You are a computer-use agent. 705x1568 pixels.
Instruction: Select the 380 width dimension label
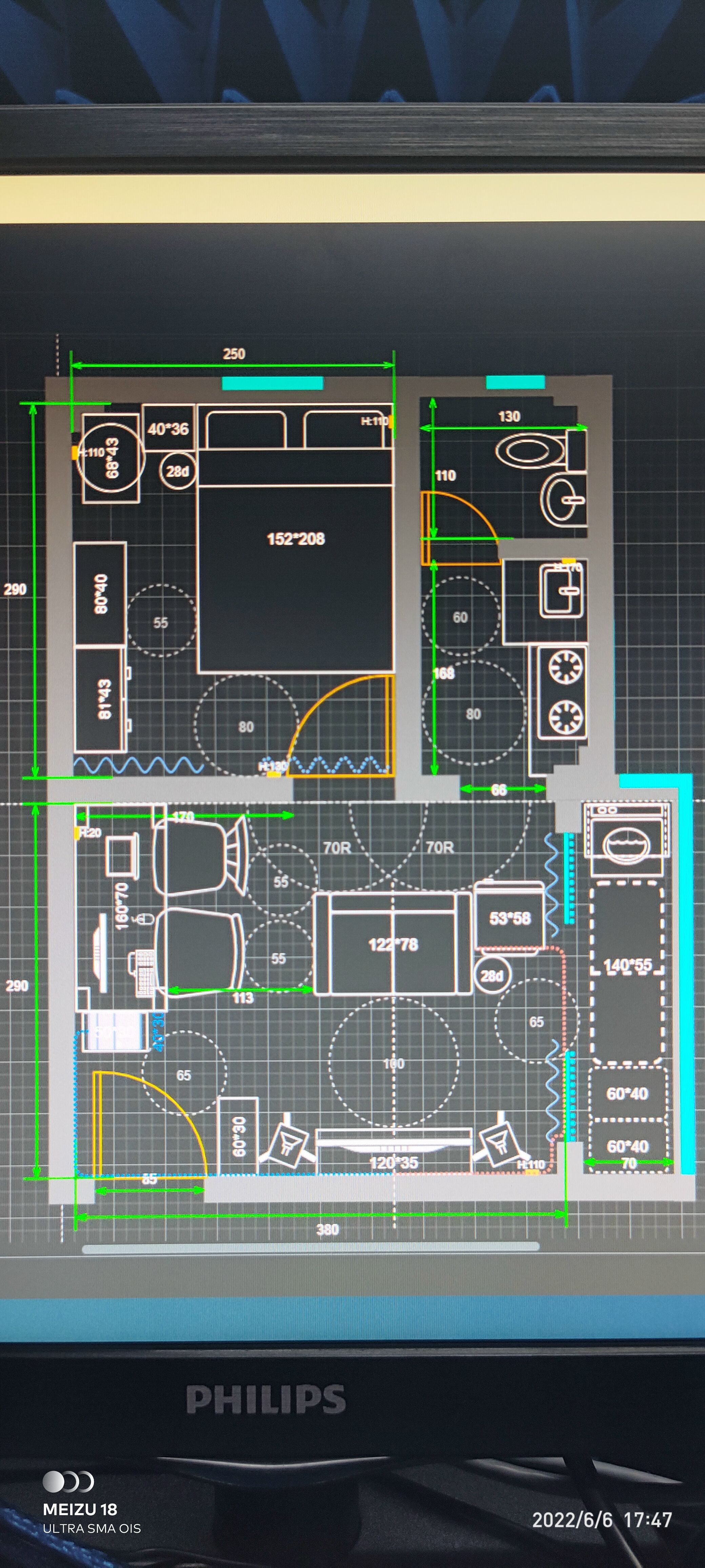pos(327,1230)
